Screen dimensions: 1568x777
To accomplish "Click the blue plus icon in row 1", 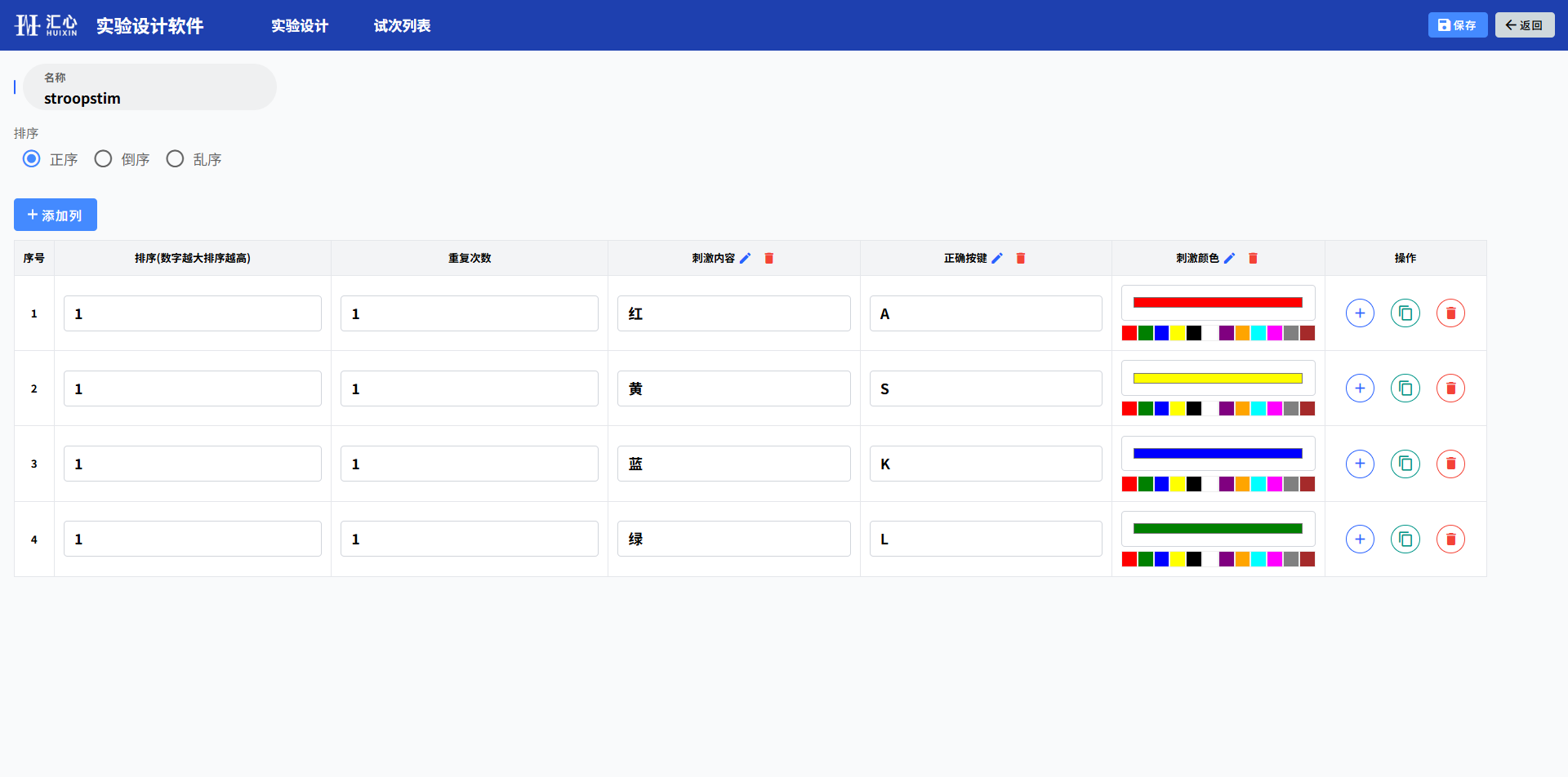I will click(1360, 313).
